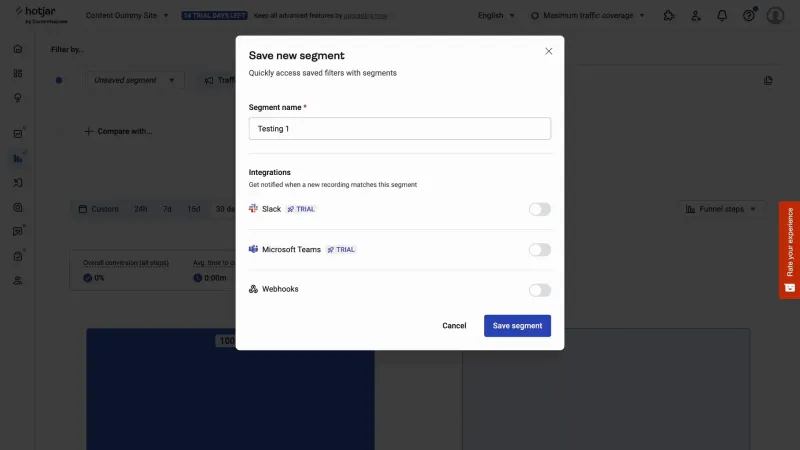
Task: Click the integrations puzzle icon in header
Action: coord(669,16)
